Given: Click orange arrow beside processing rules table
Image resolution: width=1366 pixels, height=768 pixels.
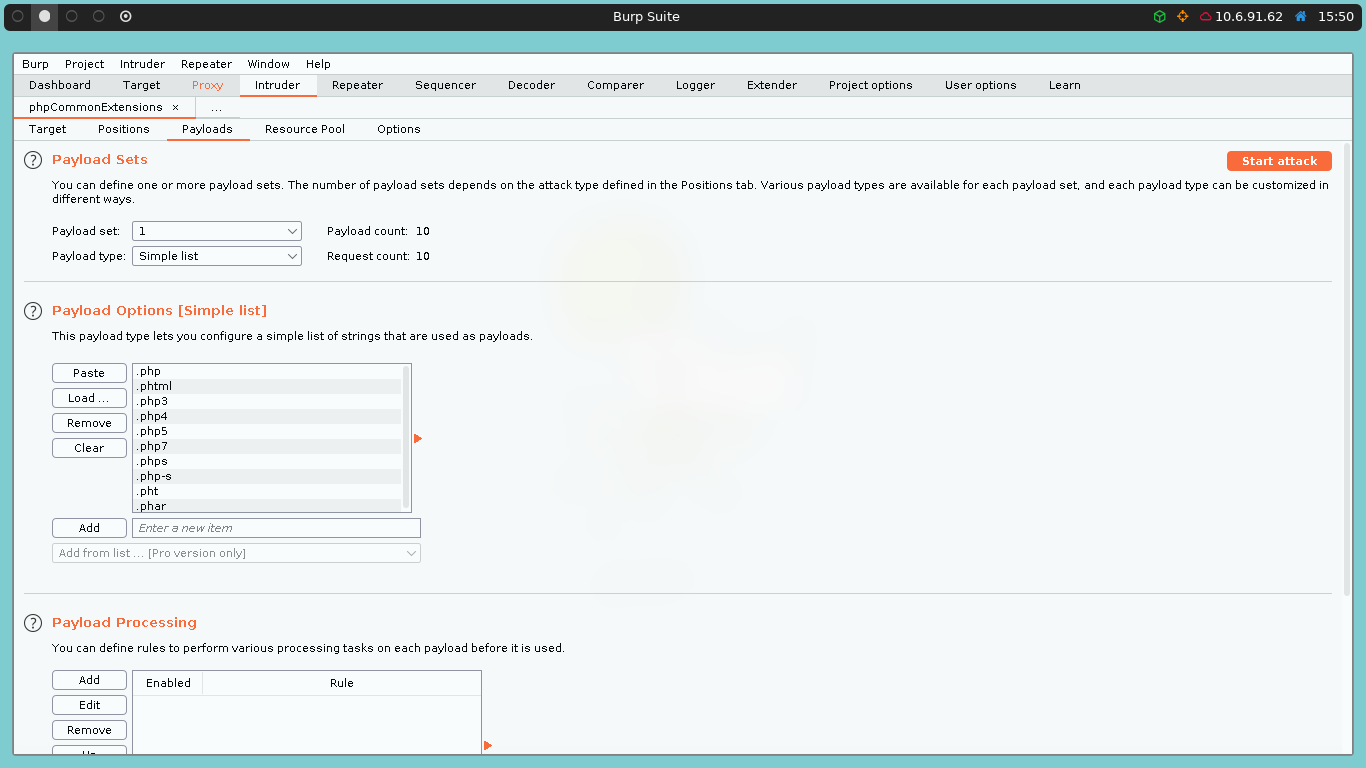Looking at the screenshot, I should pyautogui.click(x=488, y=745).
